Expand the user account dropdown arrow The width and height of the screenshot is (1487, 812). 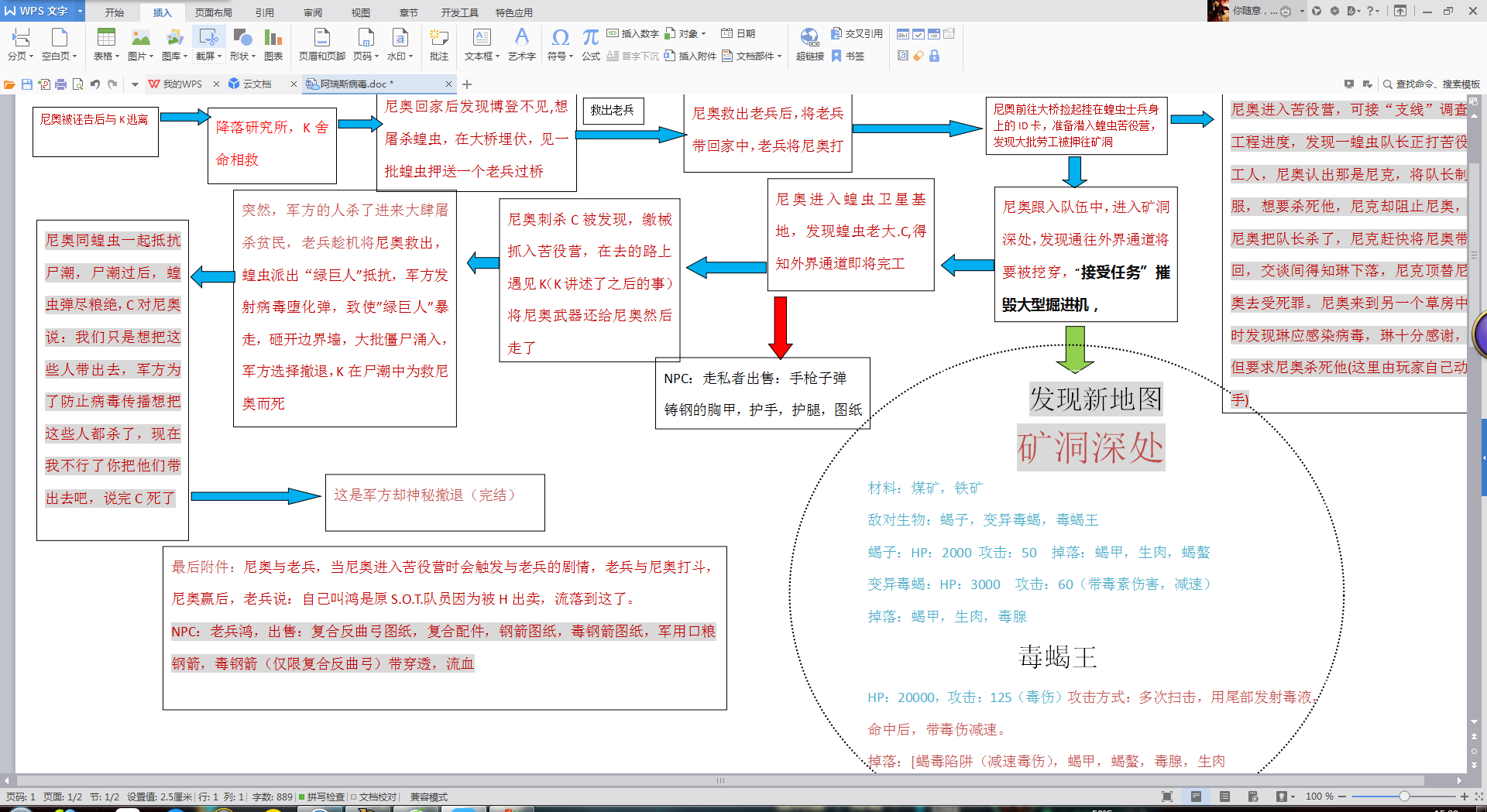tap(1301, 11)
